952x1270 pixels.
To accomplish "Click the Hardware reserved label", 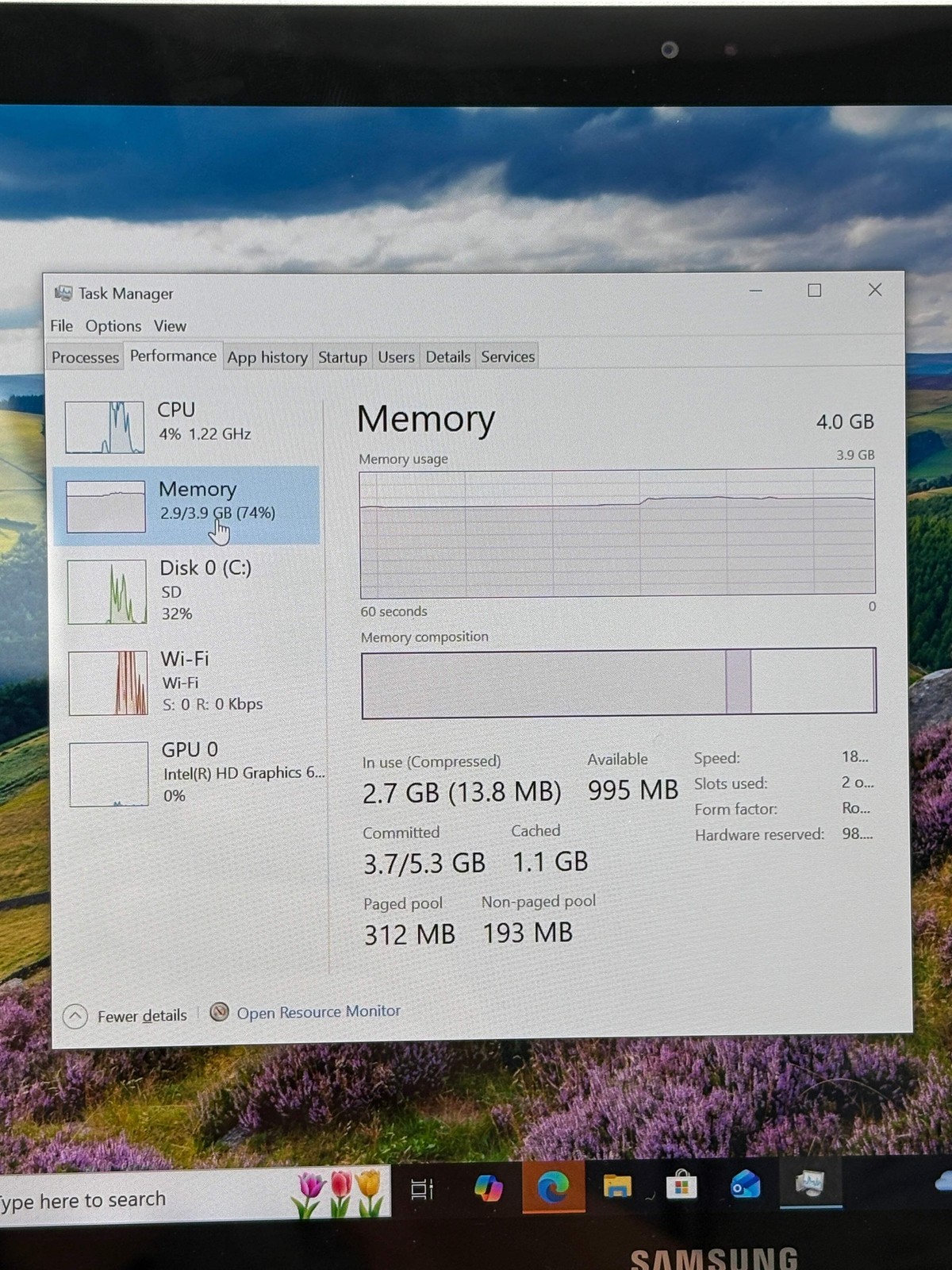I will pyautogui.click(x=759, y=835).
